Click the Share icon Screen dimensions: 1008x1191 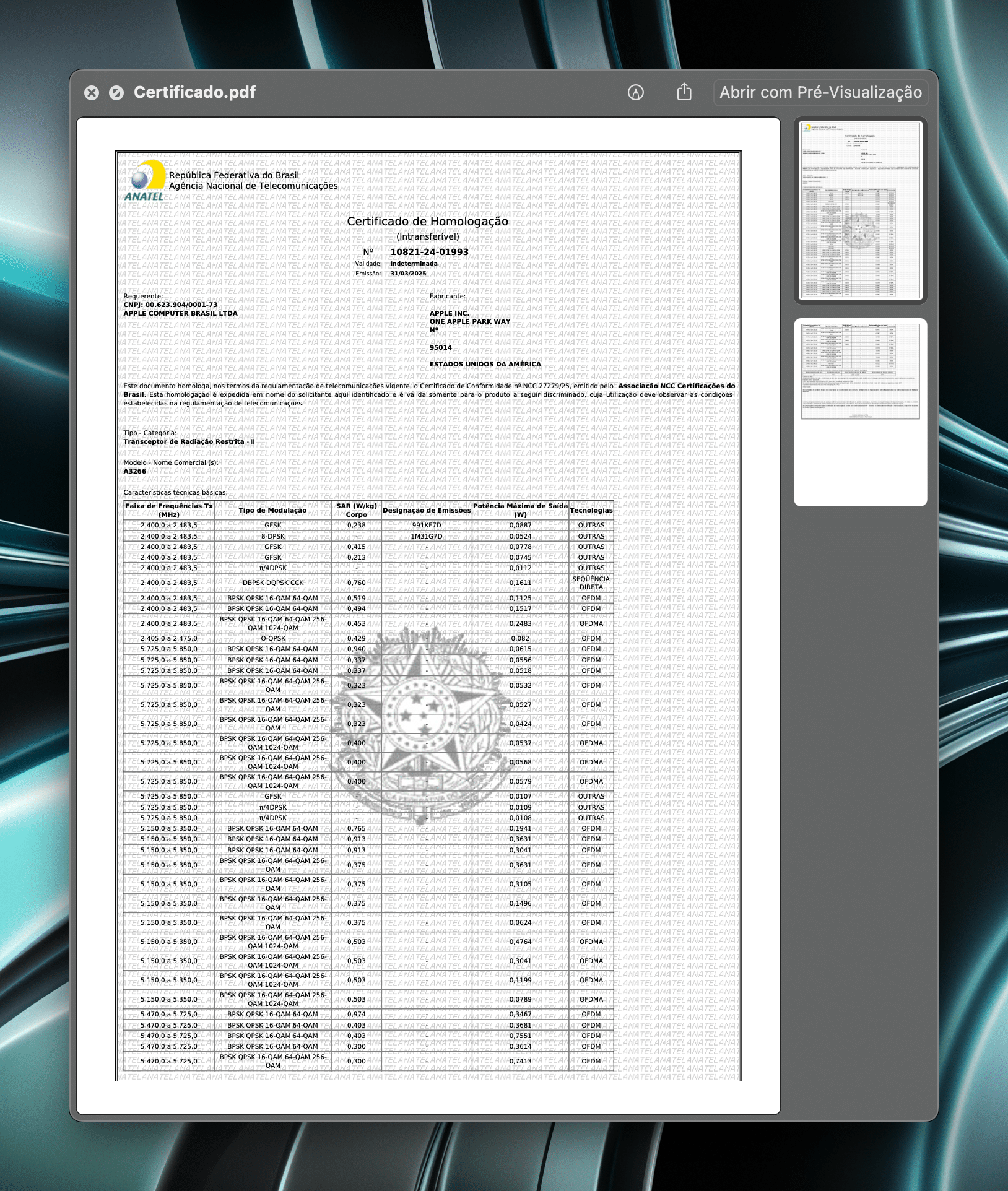(x=684, y=92)
